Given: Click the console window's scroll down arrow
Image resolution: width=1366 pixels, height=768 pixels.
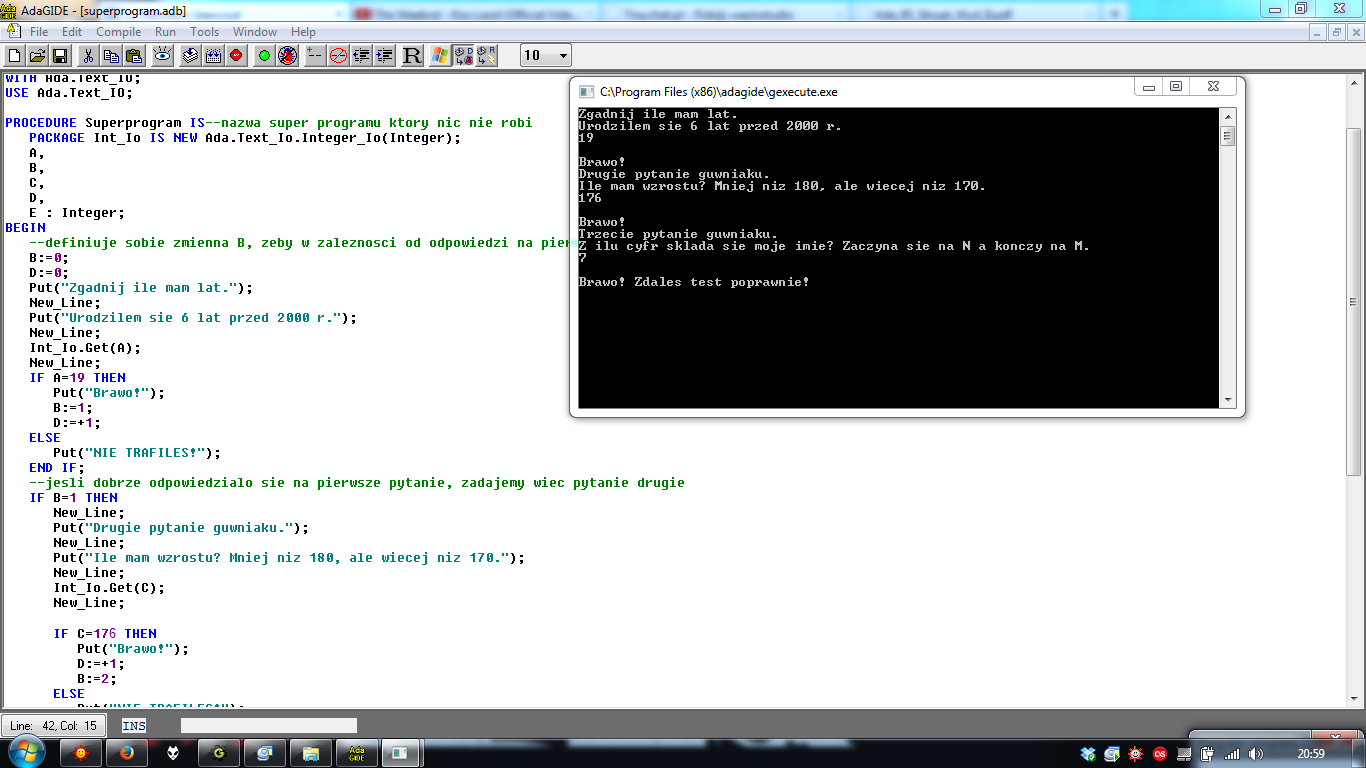Looking at the screenshot, I should tap(1228, 400).
